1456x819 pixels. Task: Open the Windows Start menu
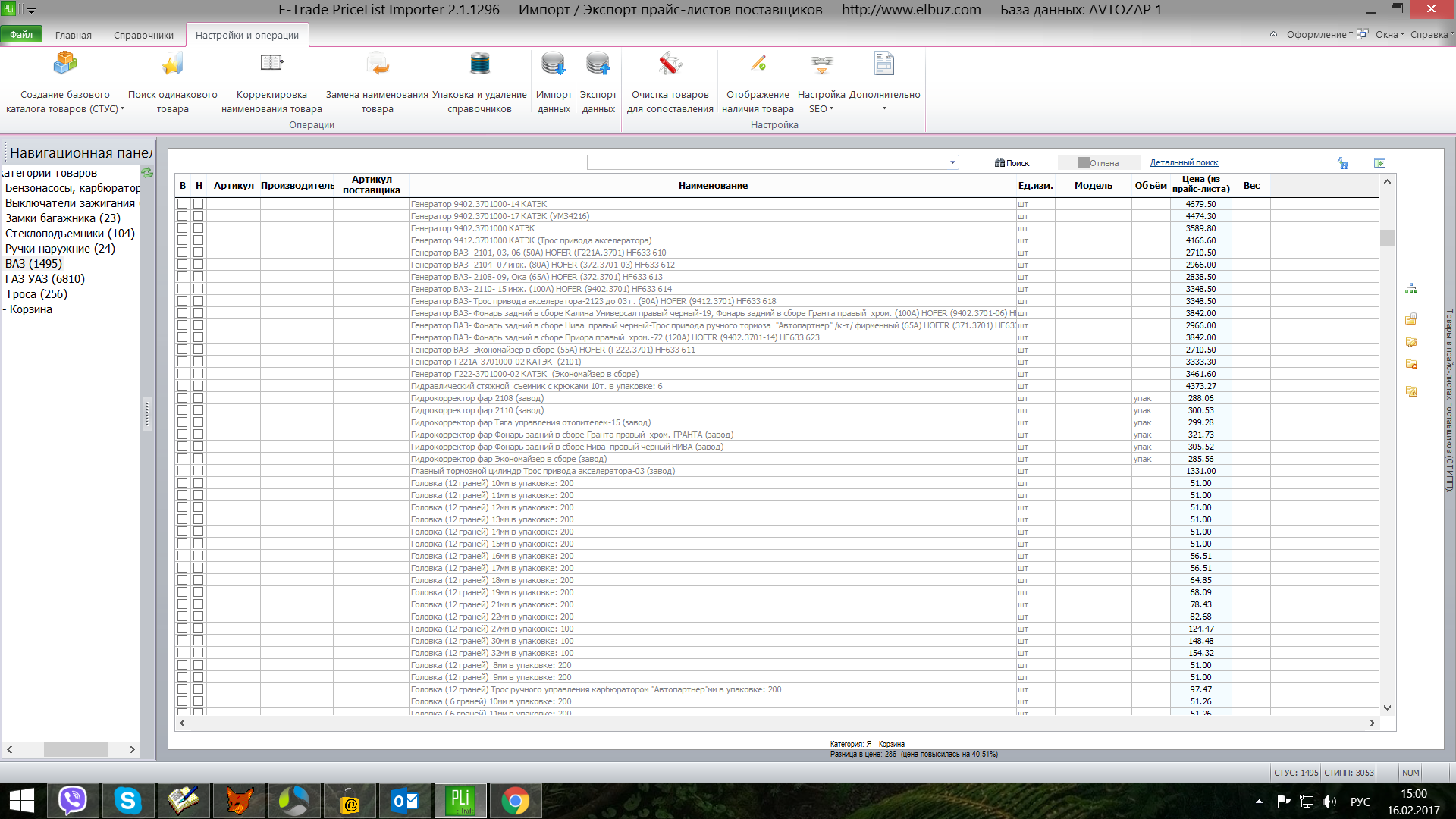click(x=22, y=801)
